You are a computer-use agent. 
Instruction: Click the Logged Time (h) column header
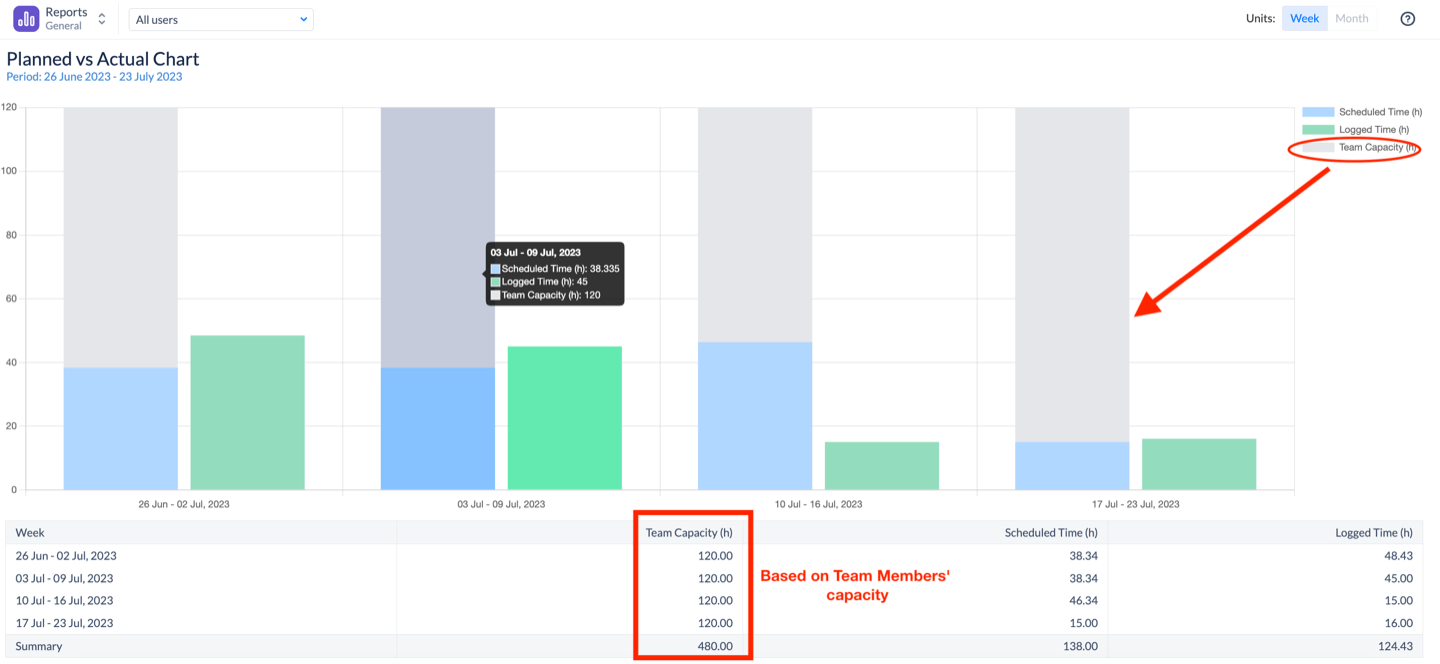tap(1373, 533)
